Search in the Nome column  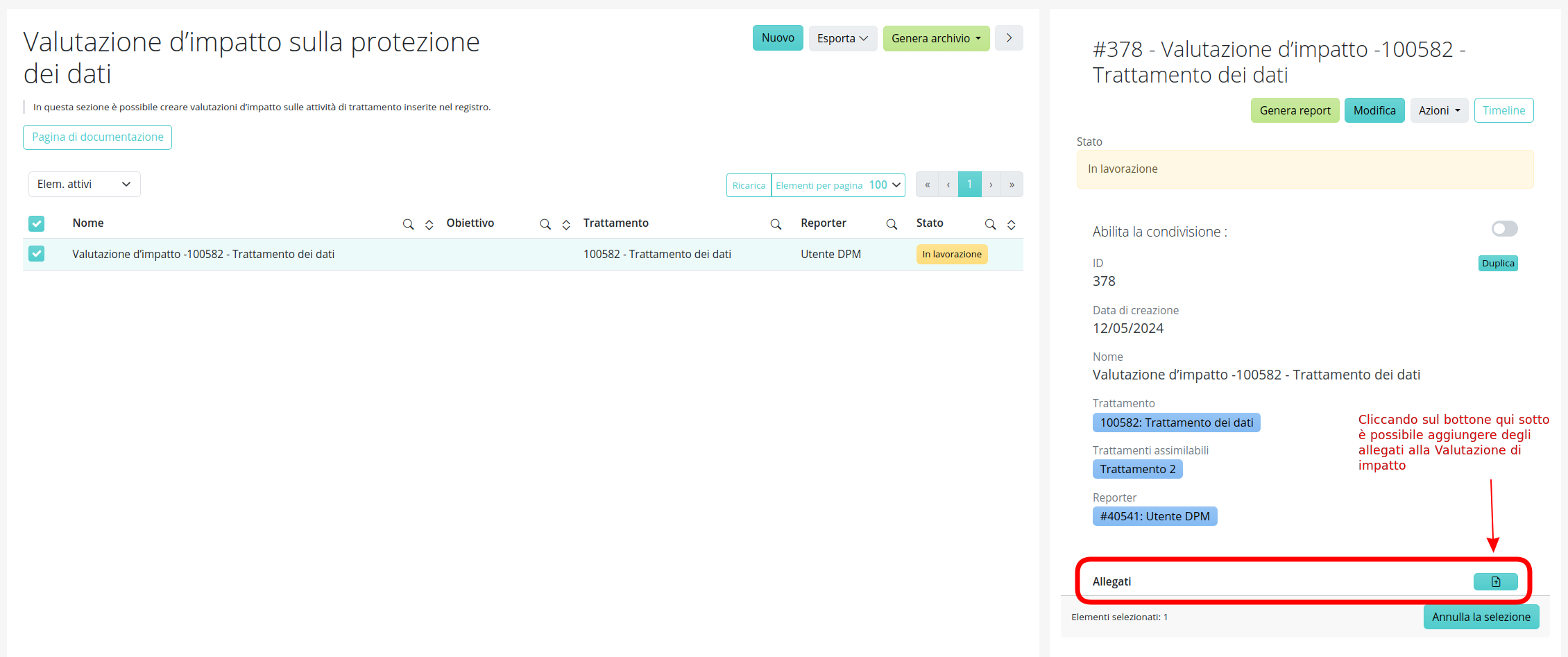(408, 224)
